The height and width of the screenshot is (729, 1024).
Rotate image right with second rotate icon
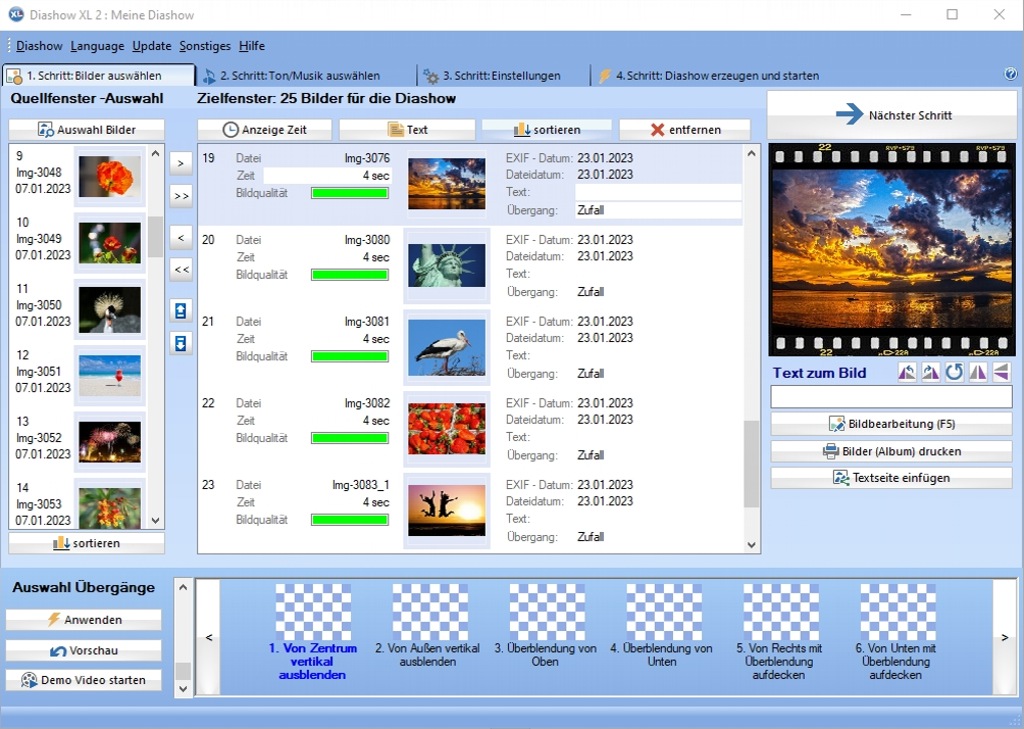click(931, 372)
